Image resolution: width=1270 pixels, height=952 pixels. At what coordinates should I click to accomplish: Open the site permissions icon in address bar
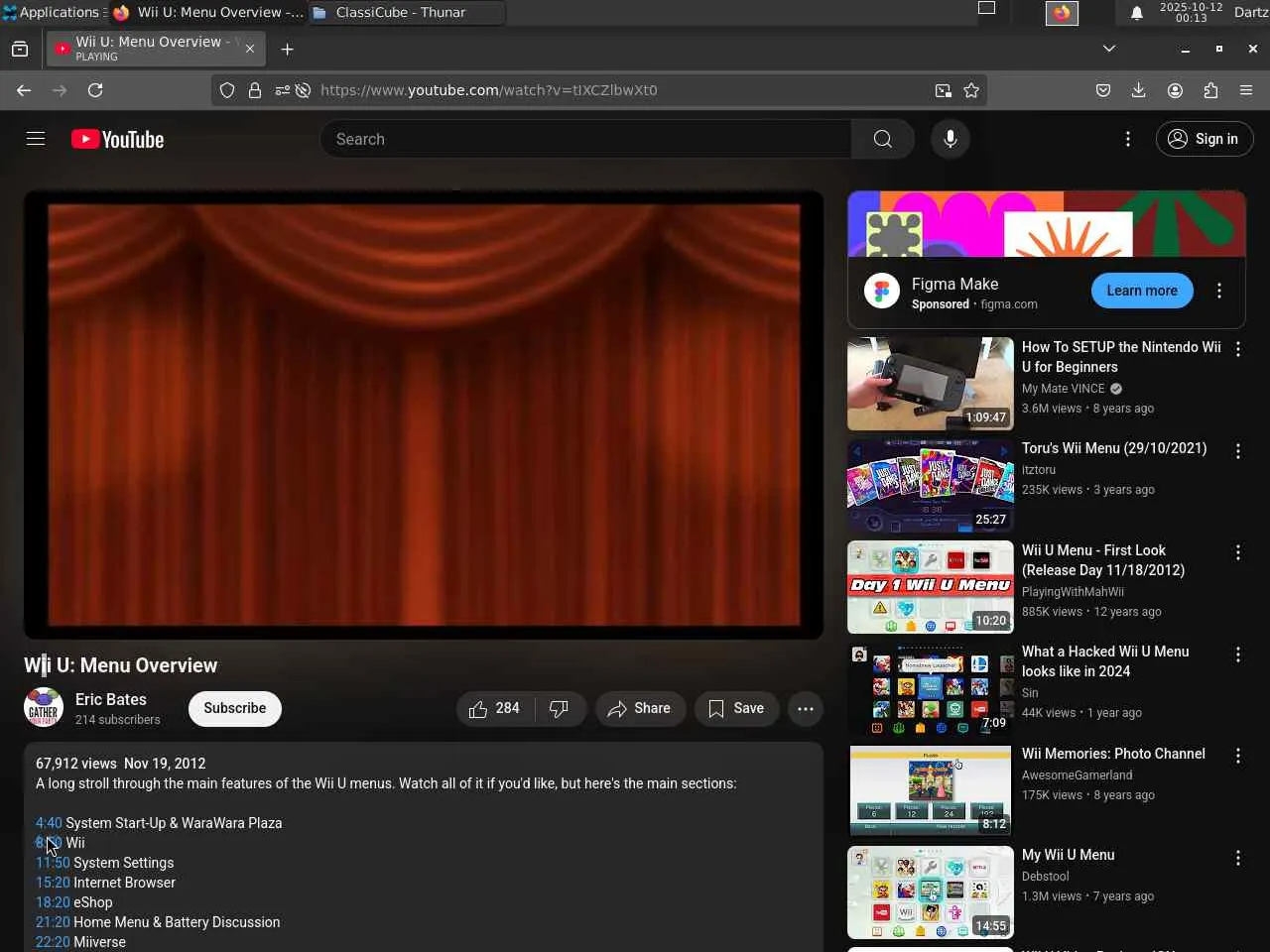pyautogui.click(x=282, y=90)
